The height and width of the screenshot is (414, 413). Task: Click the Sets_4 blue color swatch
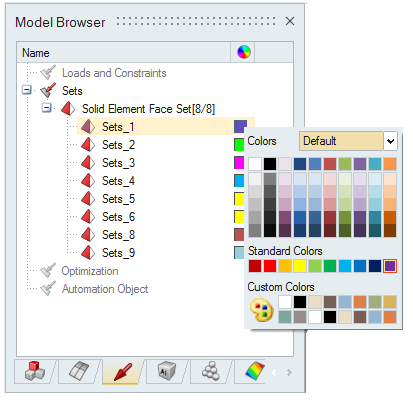point(239,181)
